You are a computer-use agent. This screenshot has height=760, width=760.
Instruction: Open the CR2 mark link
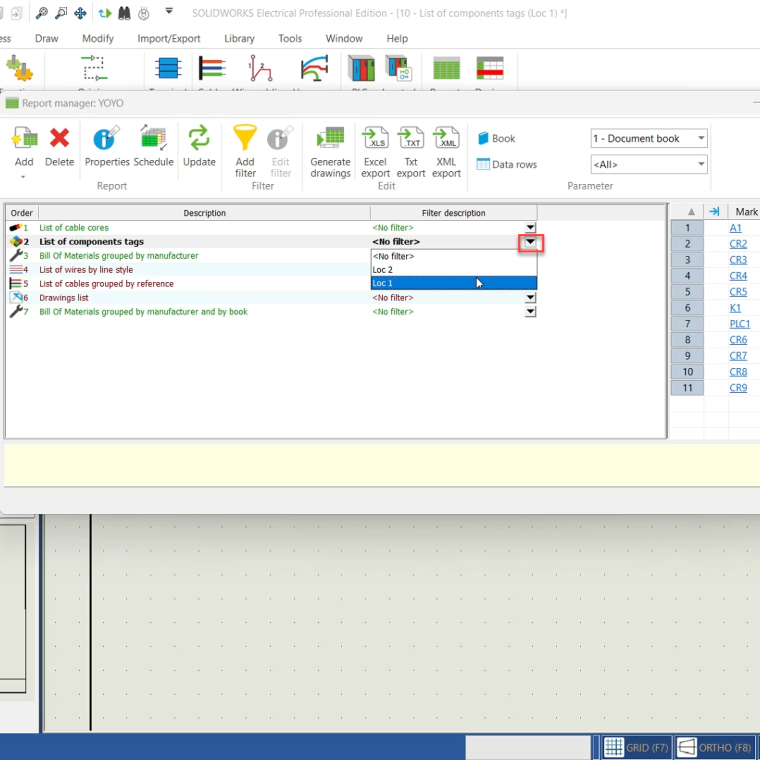point(738,244)
